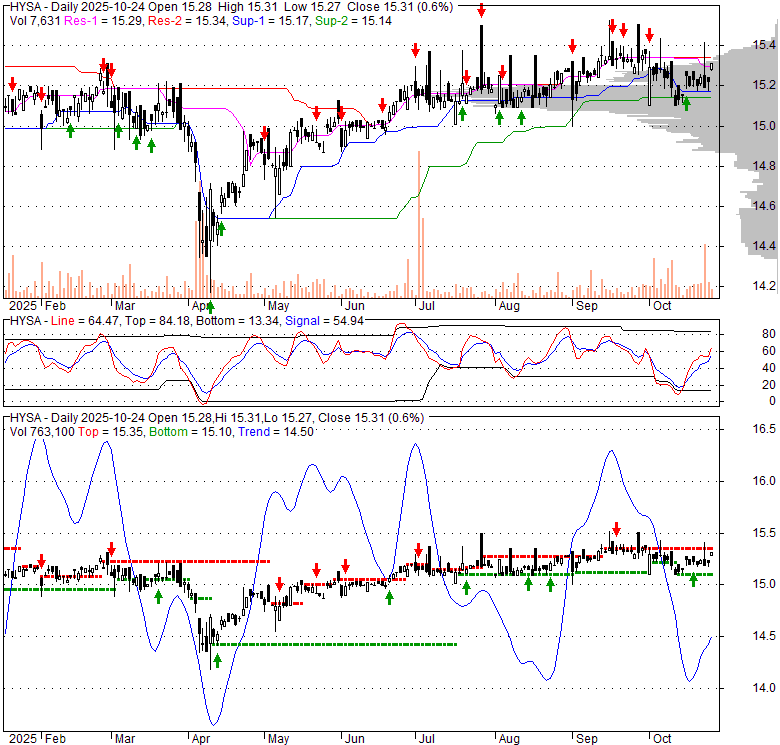Click '2025' on the top chart's date axis
This screenshot has height=745, width=780.
23,306
